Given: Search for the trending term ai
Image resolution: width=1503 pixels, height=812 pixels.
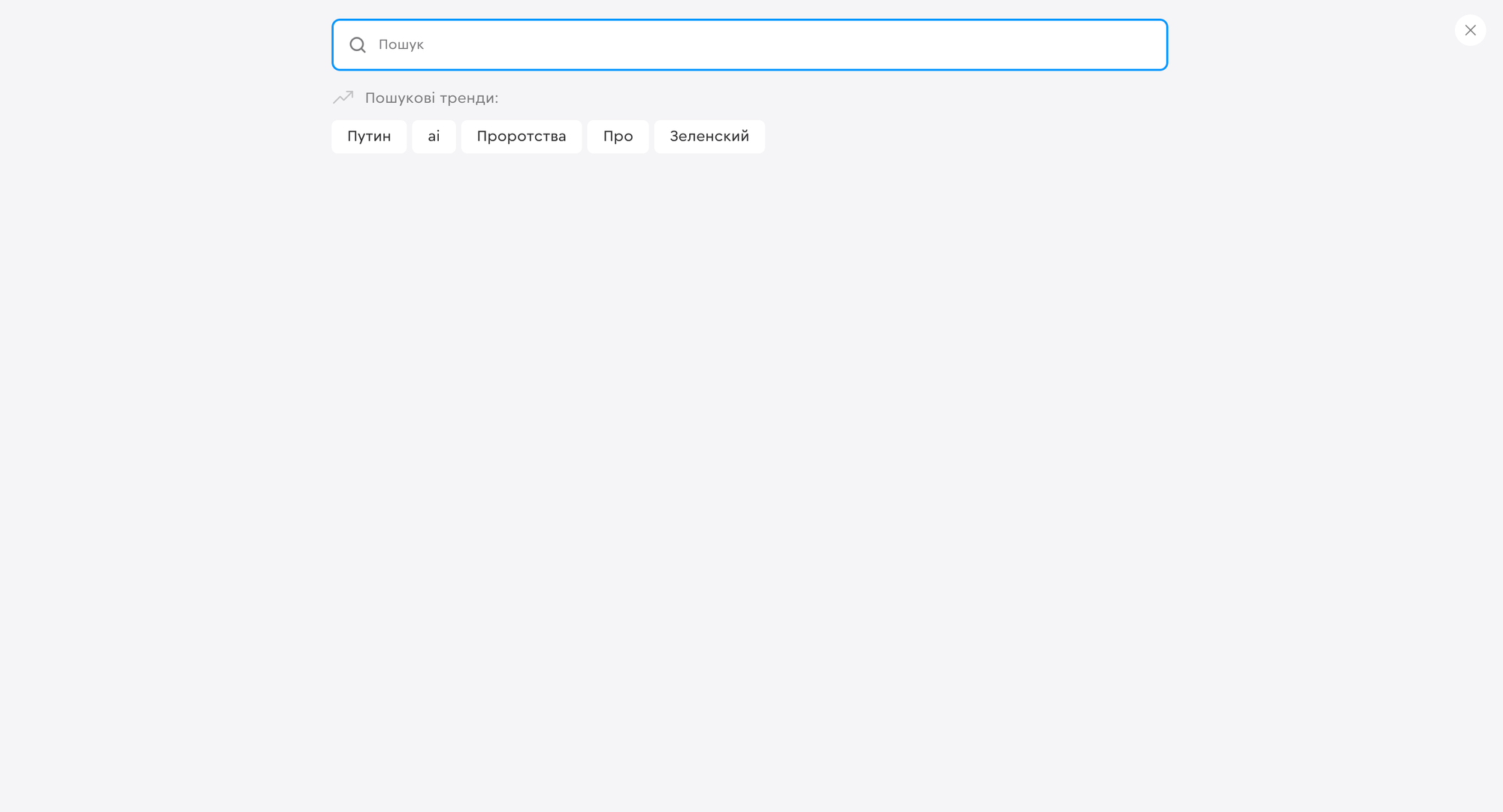Looking at the screenshot, I should (434, 137).
